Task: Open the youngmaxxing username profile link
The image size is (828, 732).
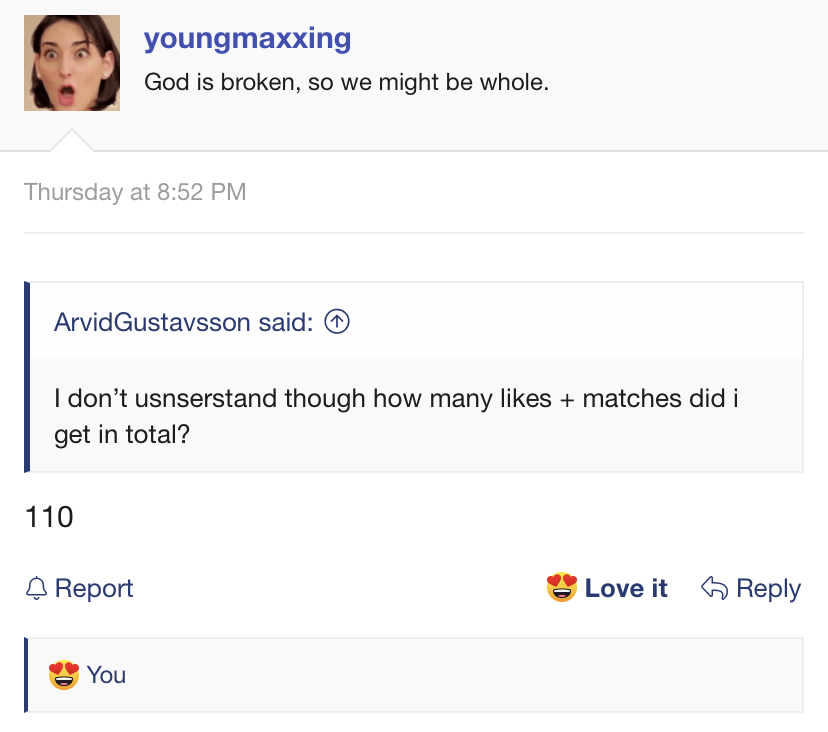Action: (x=247, y=39)
